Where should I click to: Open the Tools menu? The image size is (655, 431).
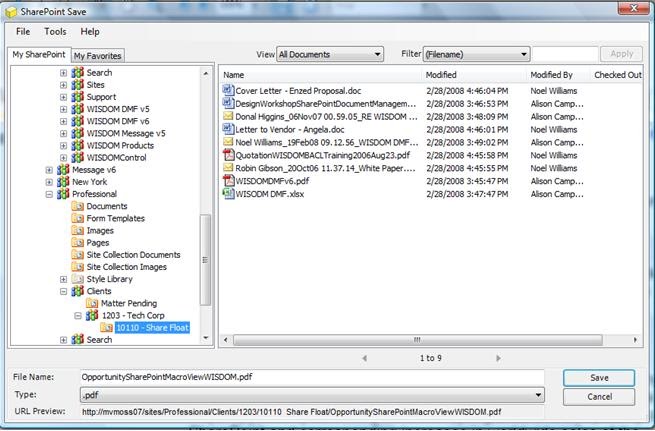point(55,32)
